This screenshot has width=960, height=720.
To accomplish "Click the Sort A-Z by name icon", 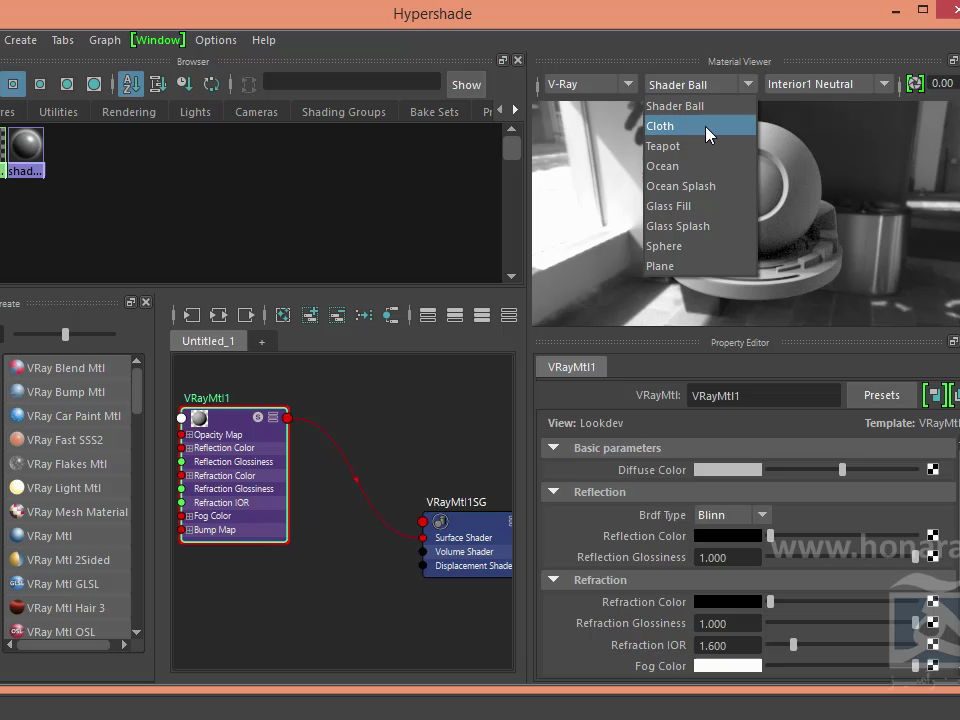I will [130, 84].
